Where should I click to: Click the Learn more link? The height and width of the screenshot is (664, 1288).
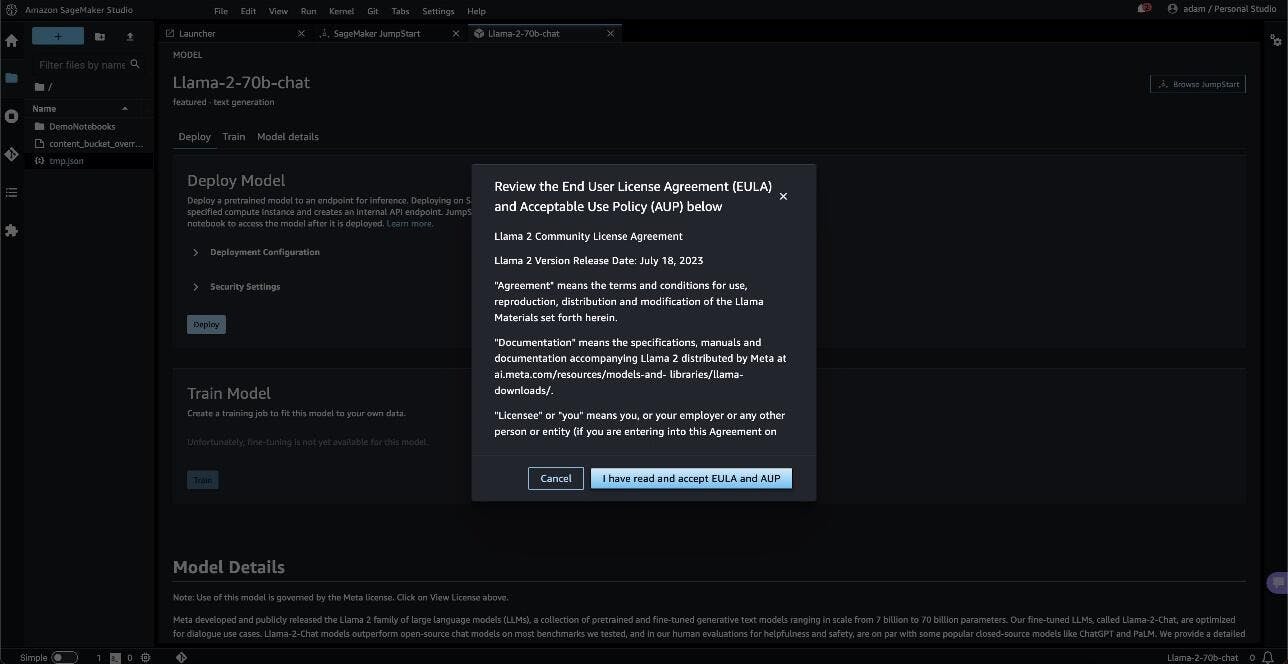click(410, 224)
